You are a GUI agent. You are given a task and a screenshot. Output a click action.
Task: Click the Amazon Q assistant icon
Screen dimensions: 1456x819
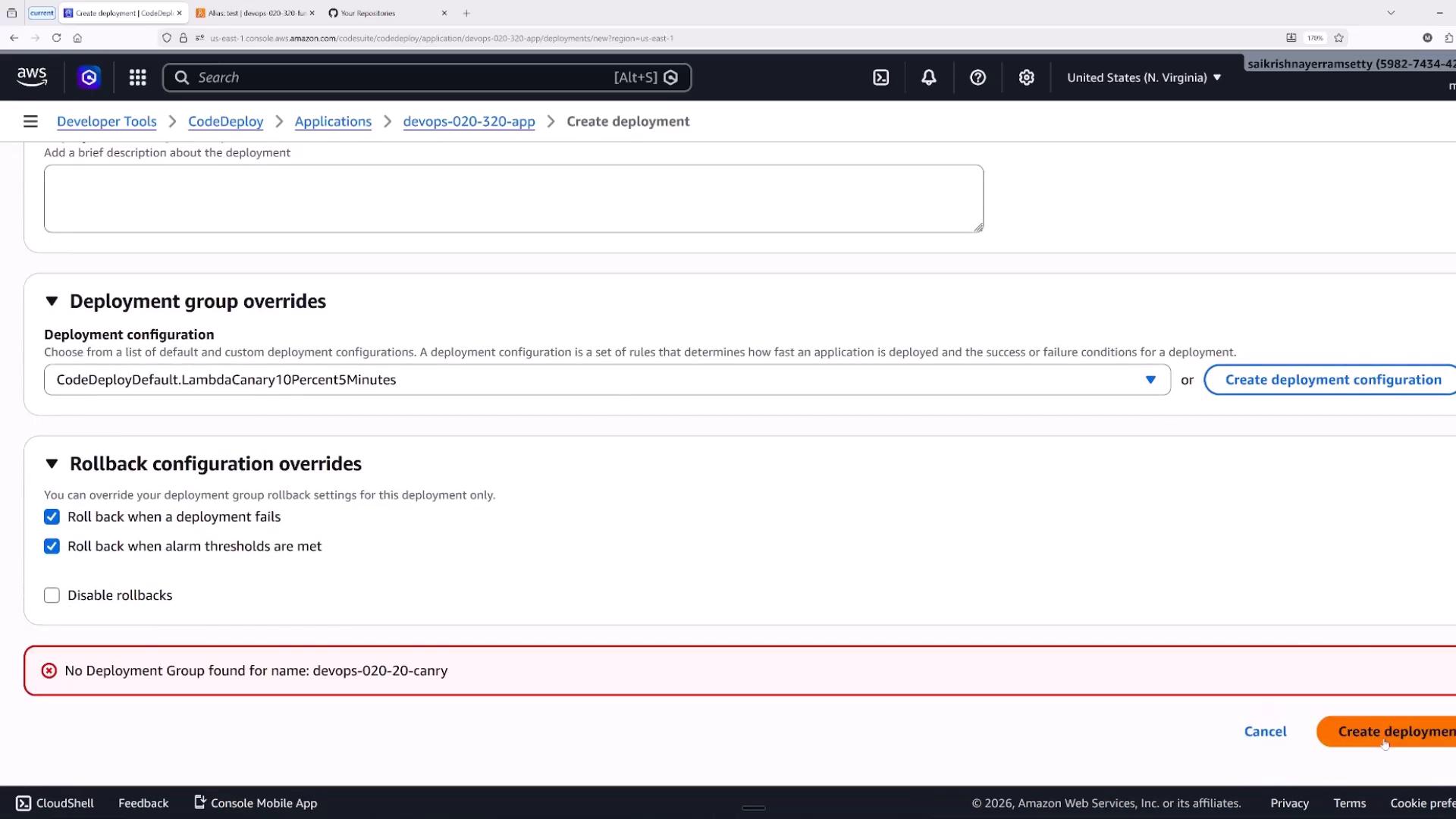coord(89,77)
